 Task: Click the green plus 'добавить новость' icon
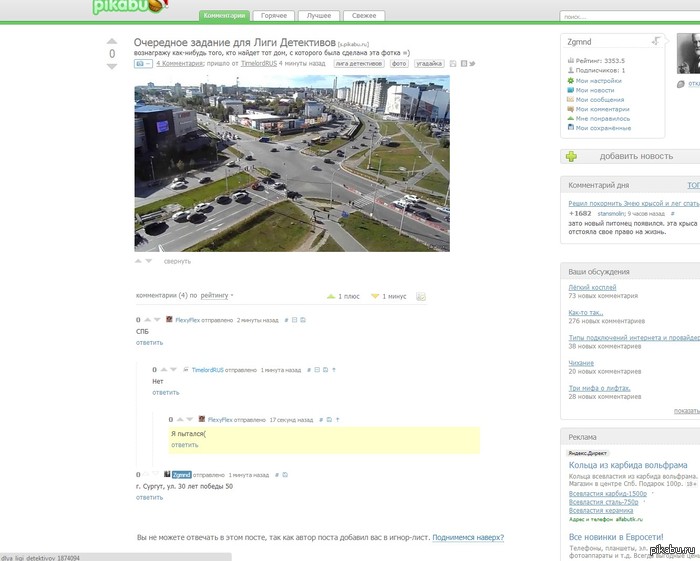coord(571,156)
